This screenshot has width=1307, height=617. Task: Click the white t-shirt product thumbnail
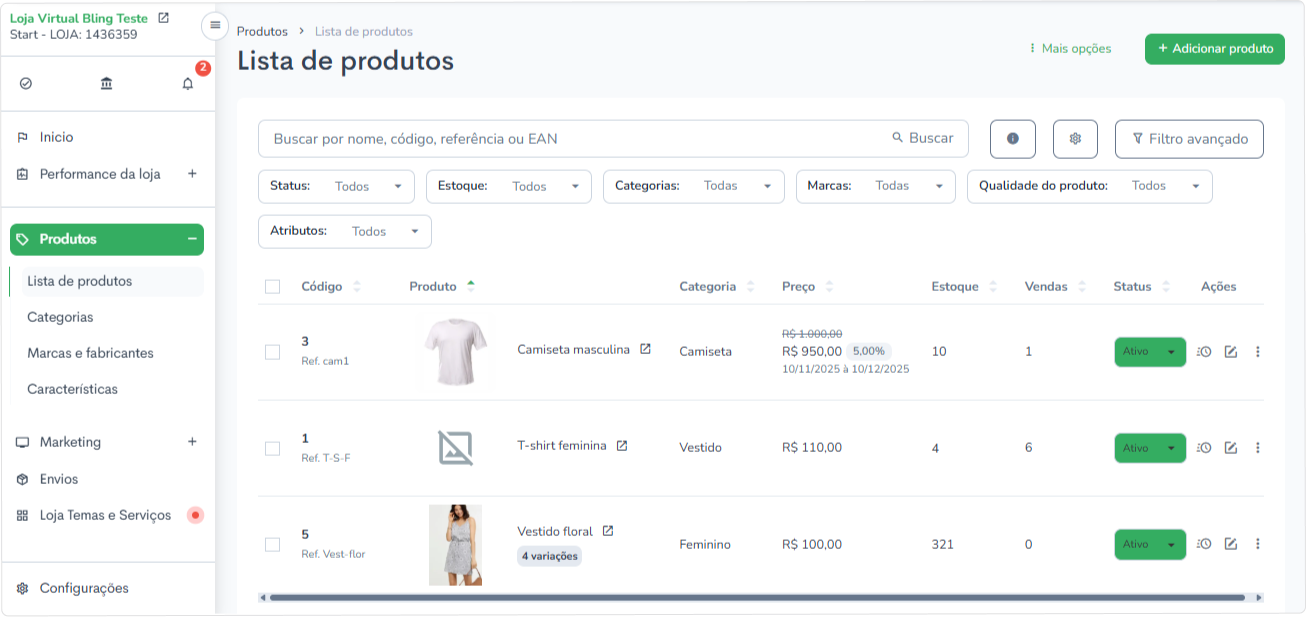click(455, 352)
